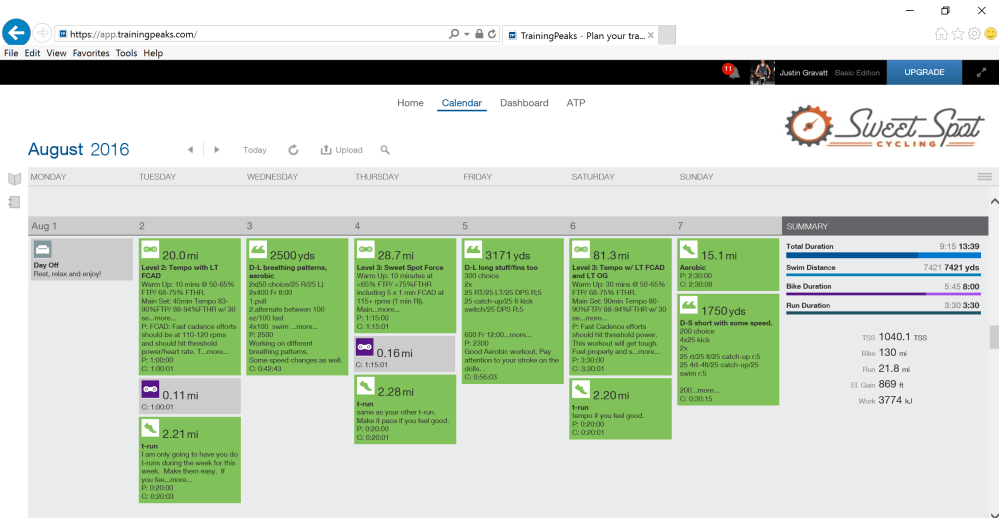
Task: Collapse the week row using the chevron
Action: point(993,201)
